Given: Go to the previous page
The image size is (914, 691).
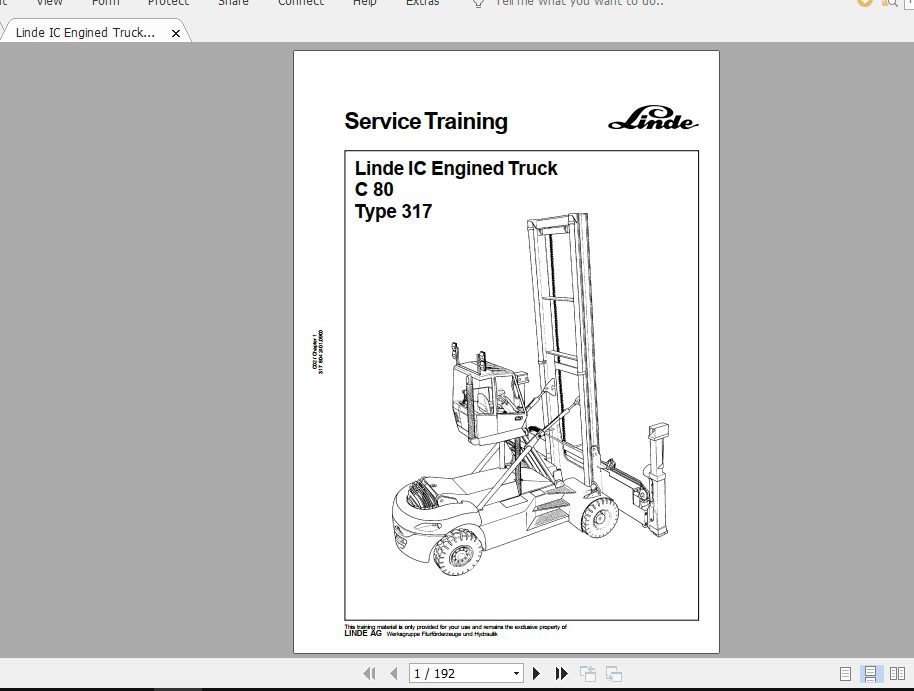Looking at the screenshot, I should [393, 674].
